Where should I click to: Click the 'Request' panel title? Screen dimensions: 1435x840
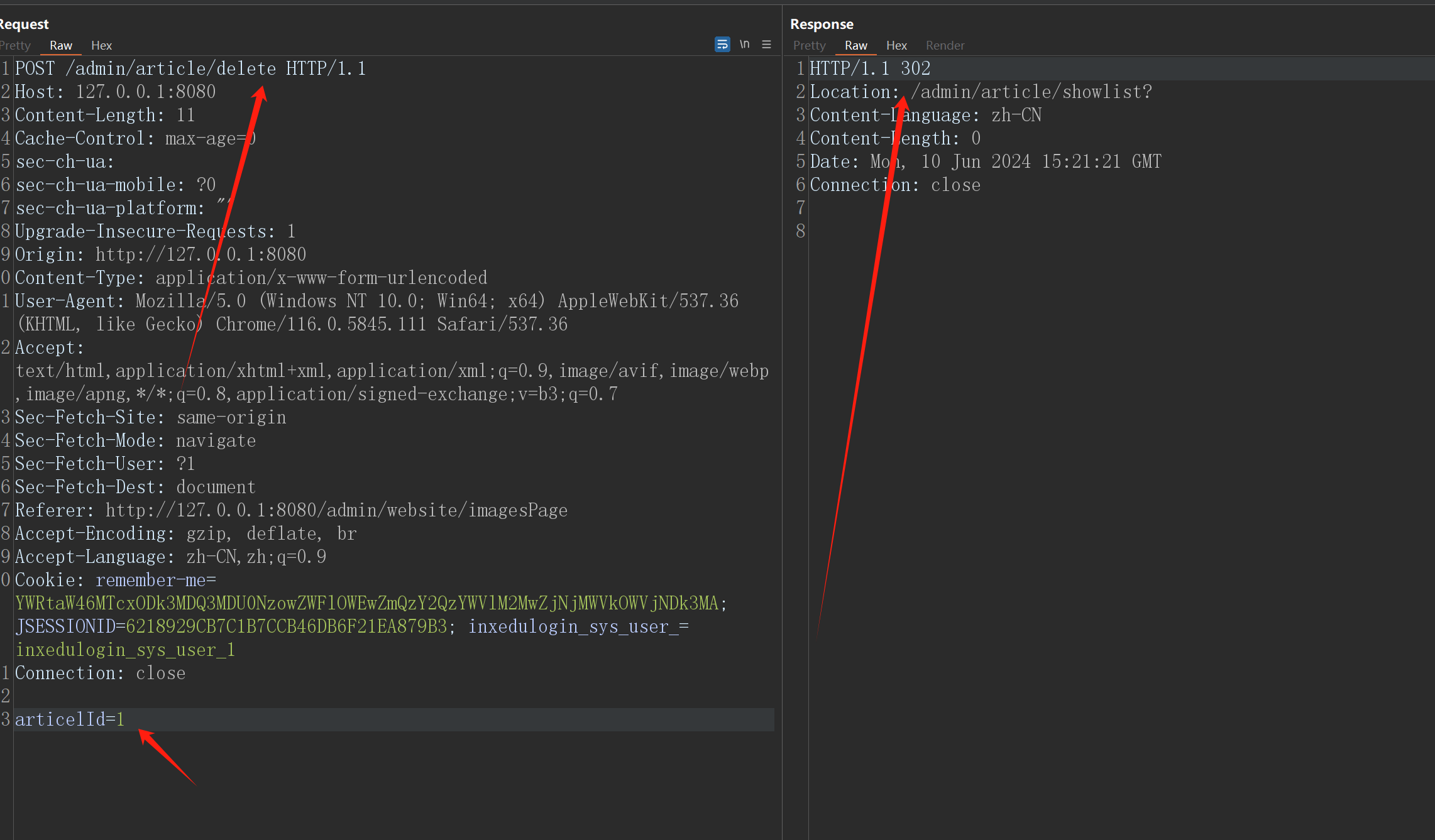[24, 24]
